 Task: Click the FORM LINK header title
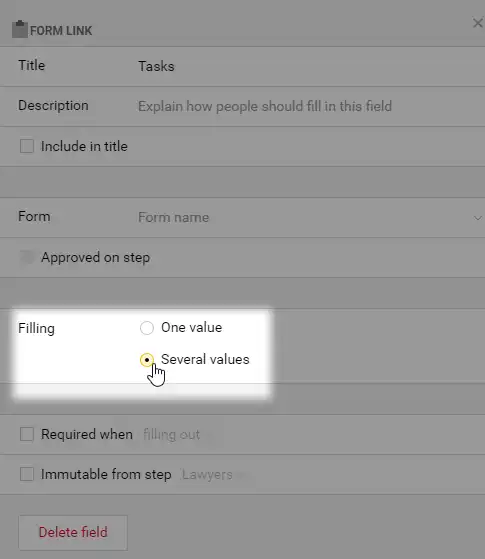pyautogui.click(x=61, y=31)
